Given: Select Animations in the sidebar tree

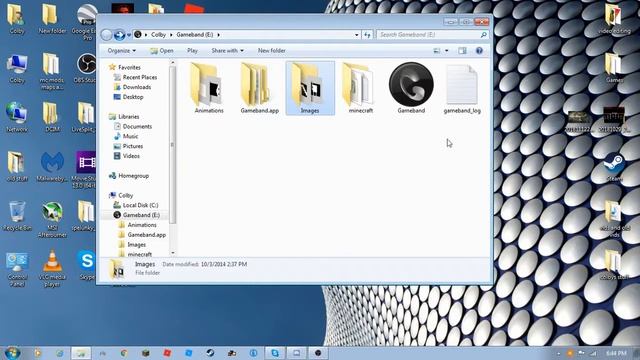Looking at the screenshot, I should pyautogui.click(x=142, y=225).
